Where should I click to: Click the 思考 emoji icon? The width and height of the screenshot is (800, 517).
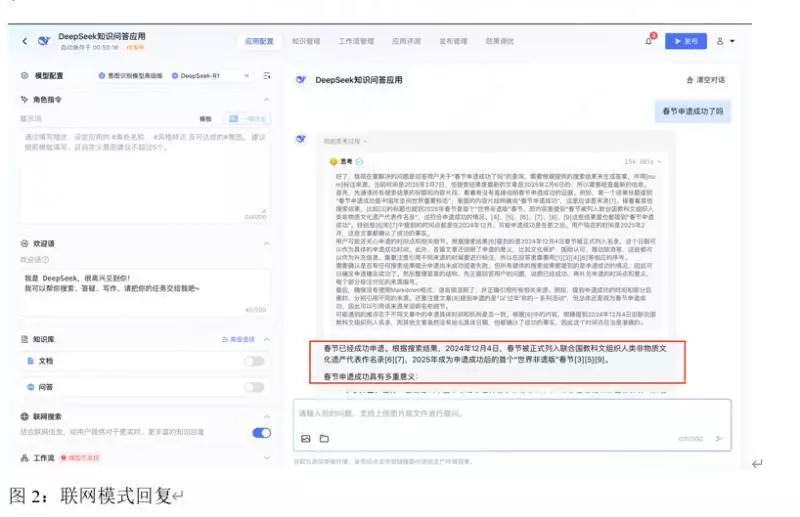(x=334, y=161)
